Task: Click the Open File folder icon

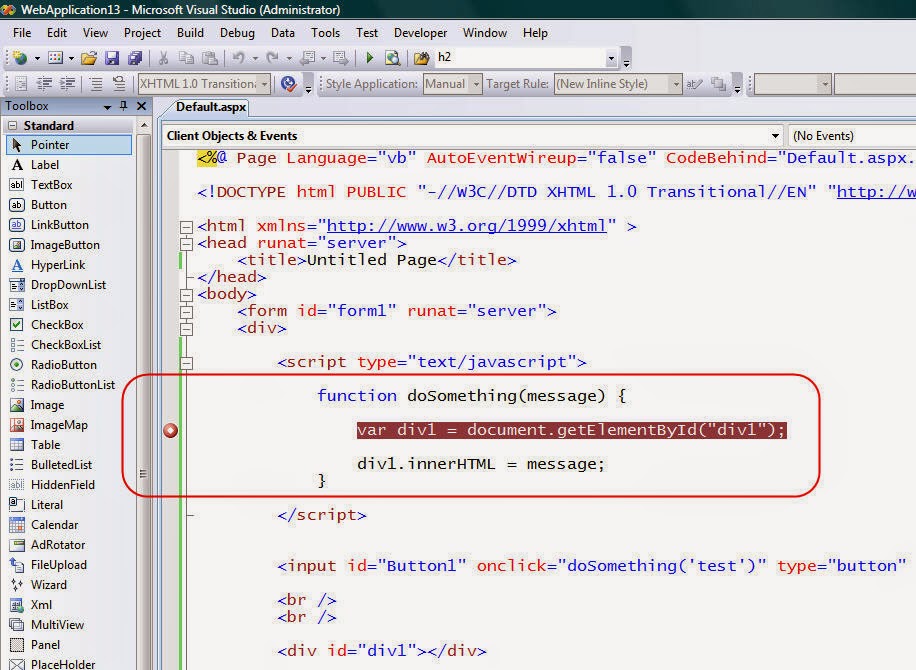Action: click(x=89, y=58)
